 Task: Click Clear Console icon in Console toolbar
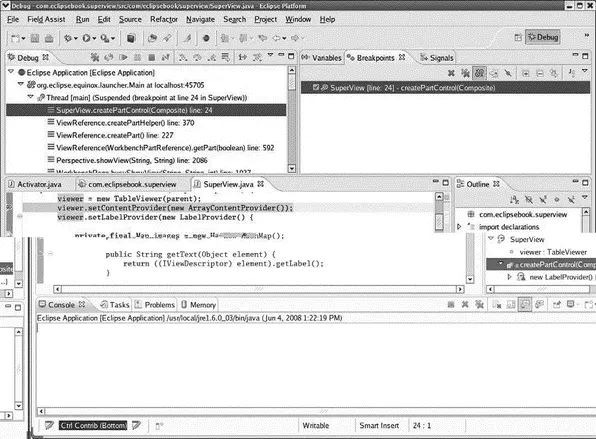point(496,304)
